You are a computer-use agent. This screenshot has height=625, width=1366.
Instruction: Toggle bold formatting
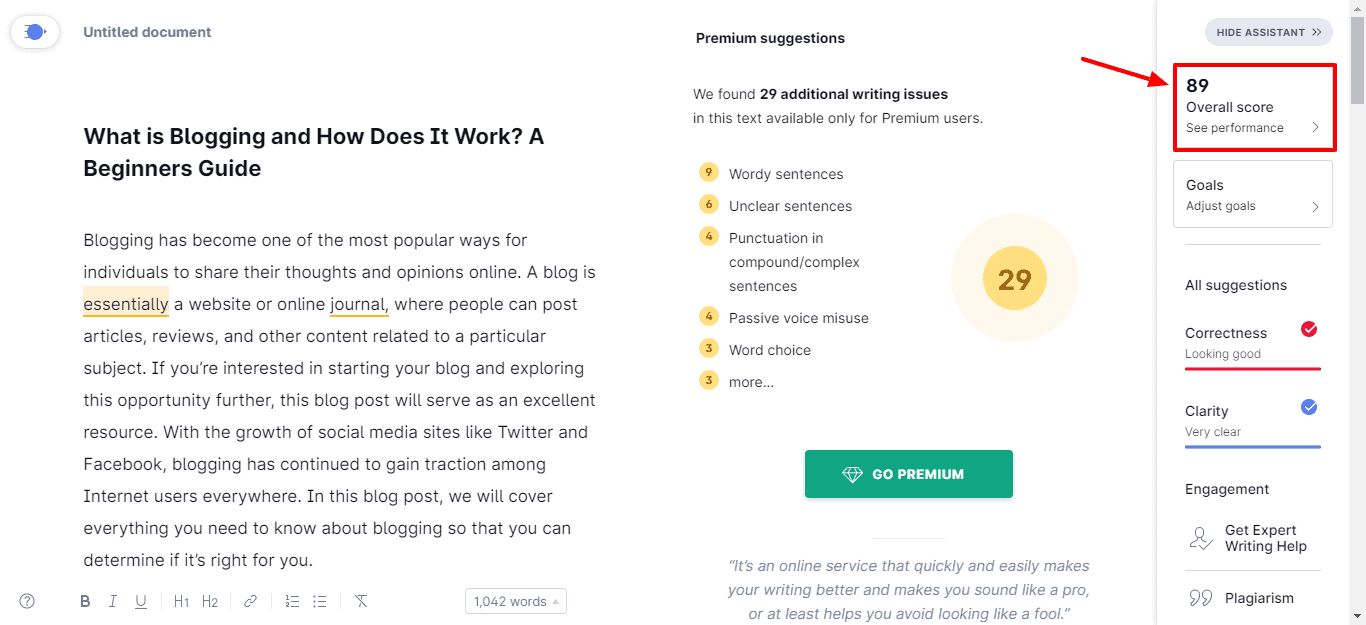coord(85,601)
